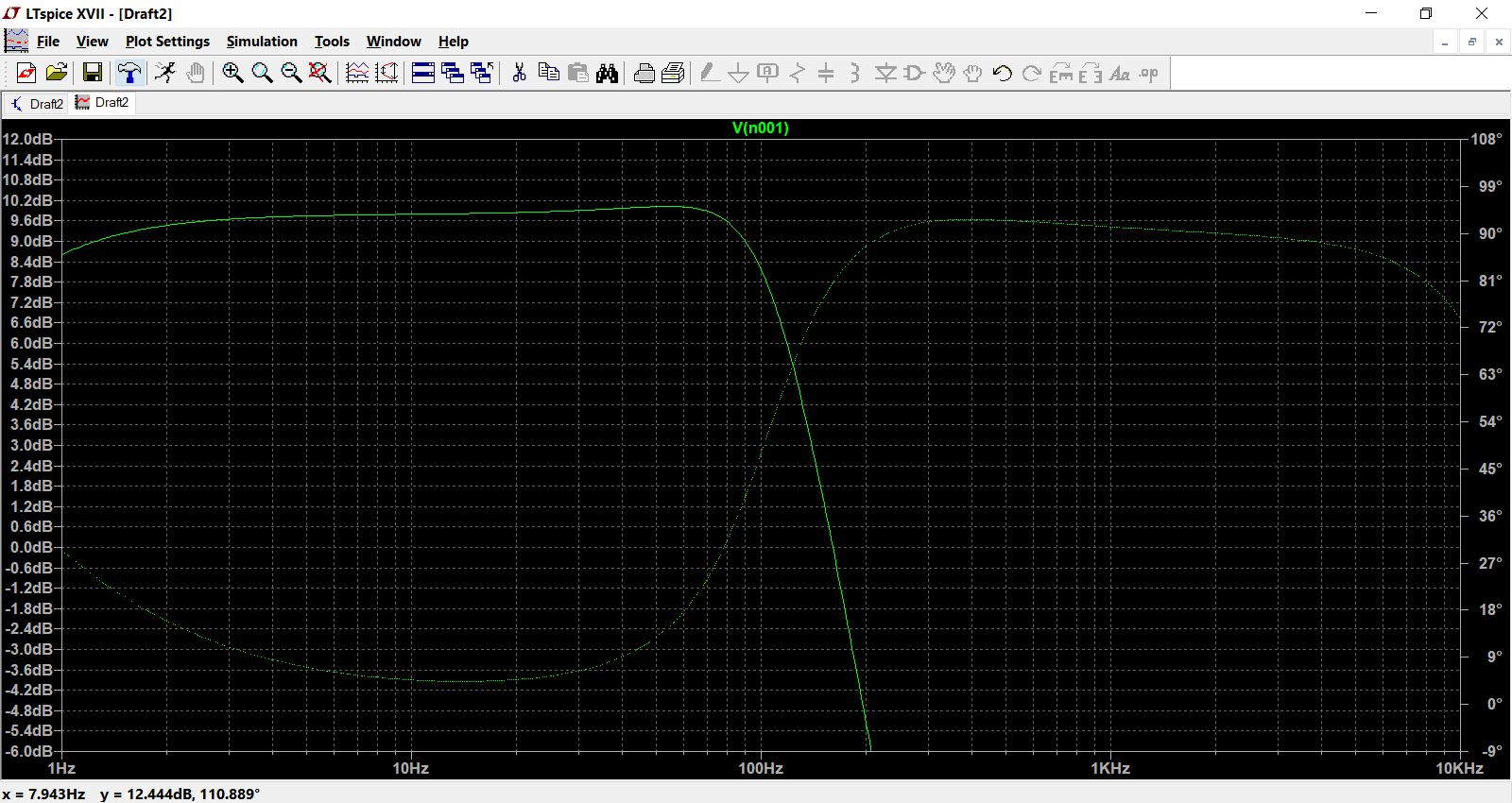Select the move hand tool
Image resolution: width=1512 pixels, height=803 pixels.
pos(944,73)
